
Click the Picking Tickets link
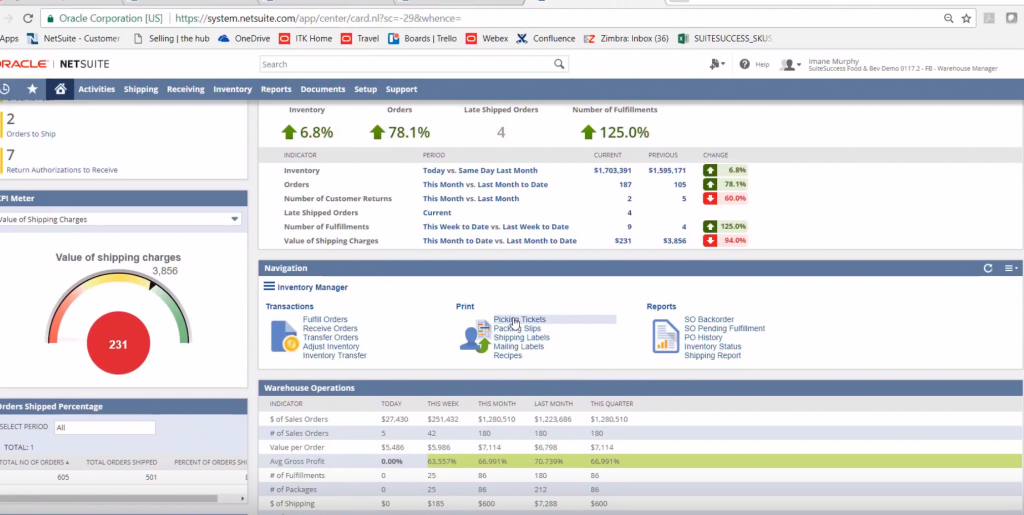tap(520, 320)
